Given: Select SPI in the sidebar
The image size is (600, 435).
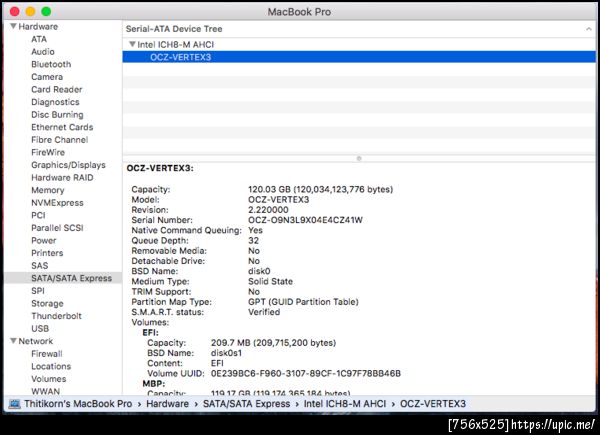Looking at the screenshot, I should [x=38, y=291].
